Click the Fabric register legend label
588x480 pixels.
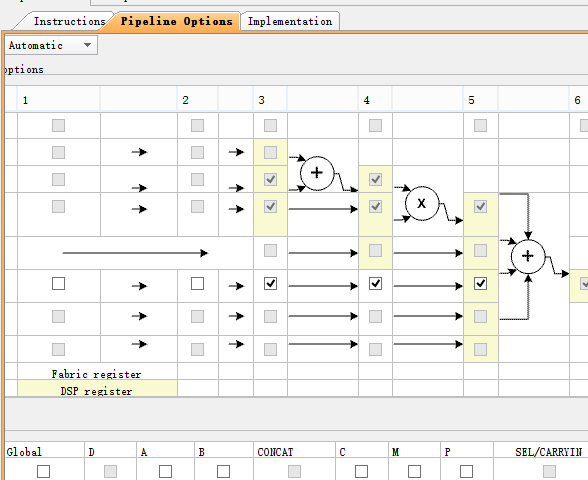click(x=96, y=374)
